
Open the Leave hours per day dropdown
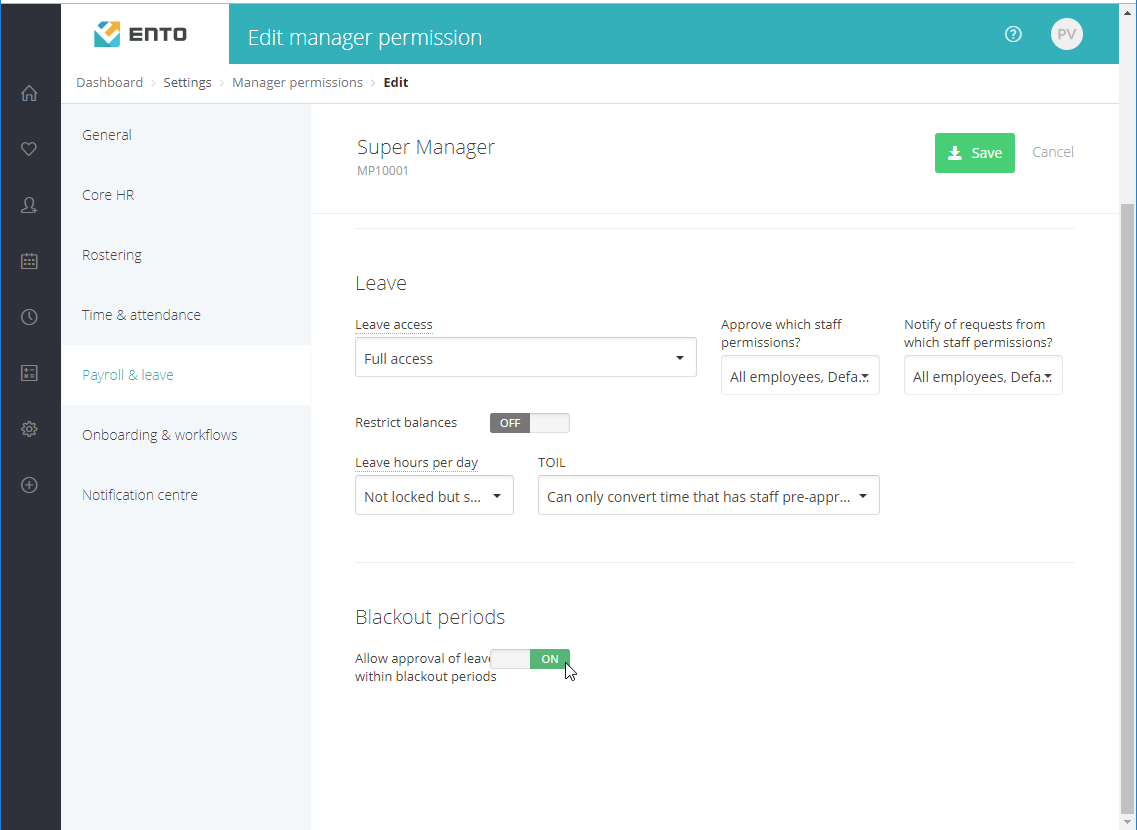coord(434,495)
